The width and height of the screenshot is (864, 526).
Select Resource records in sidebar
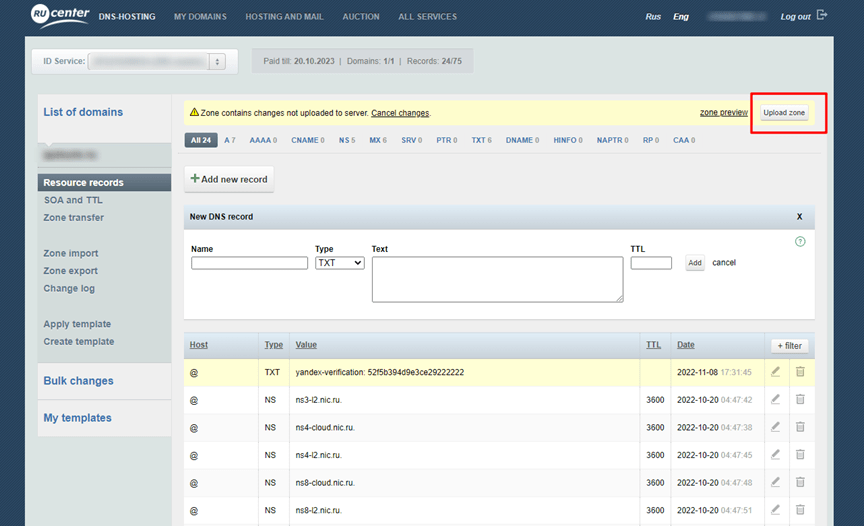click(x=104, y=182)
